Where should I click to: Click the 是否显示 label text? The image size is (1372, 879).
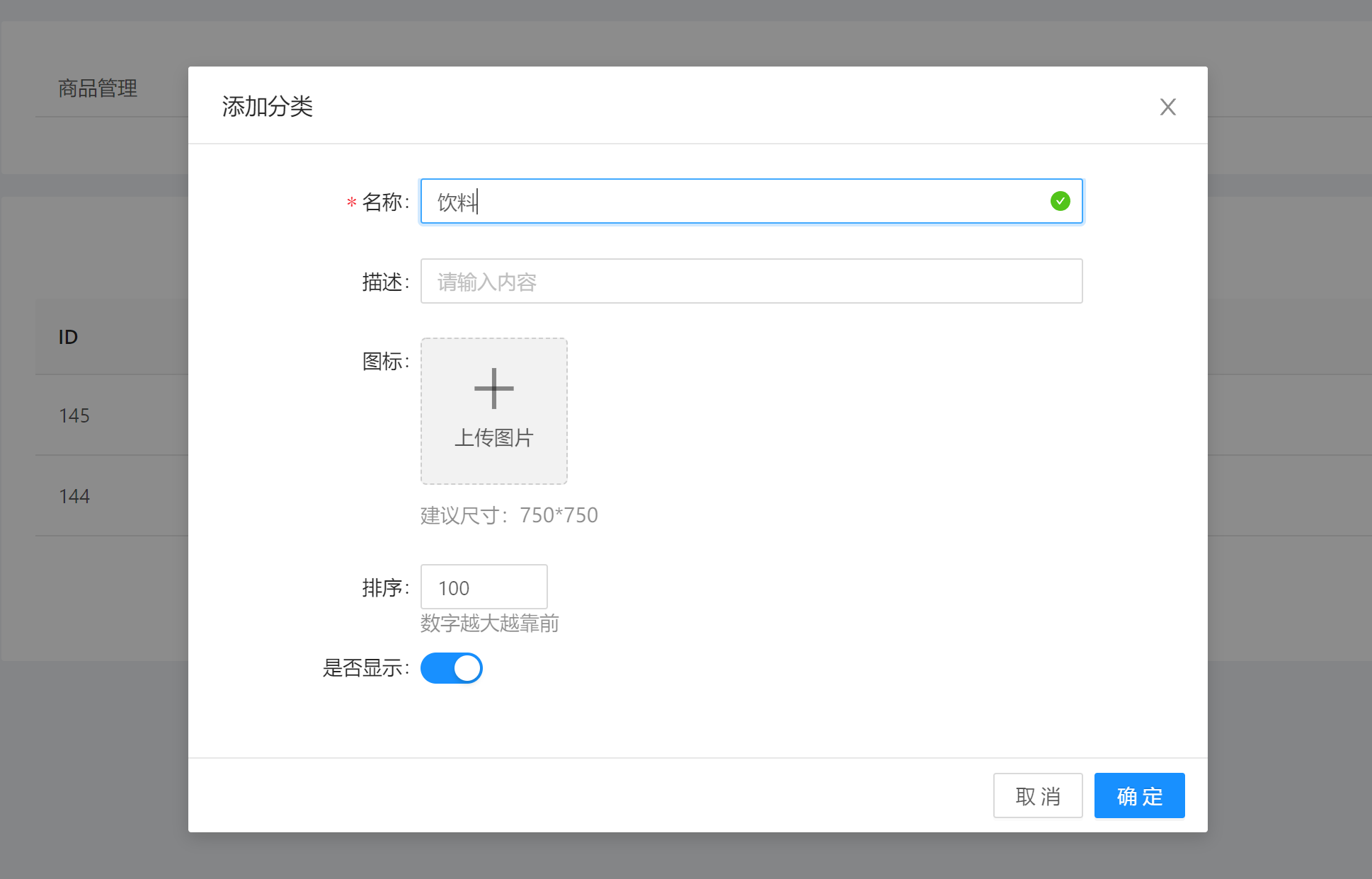coord(365,668)
